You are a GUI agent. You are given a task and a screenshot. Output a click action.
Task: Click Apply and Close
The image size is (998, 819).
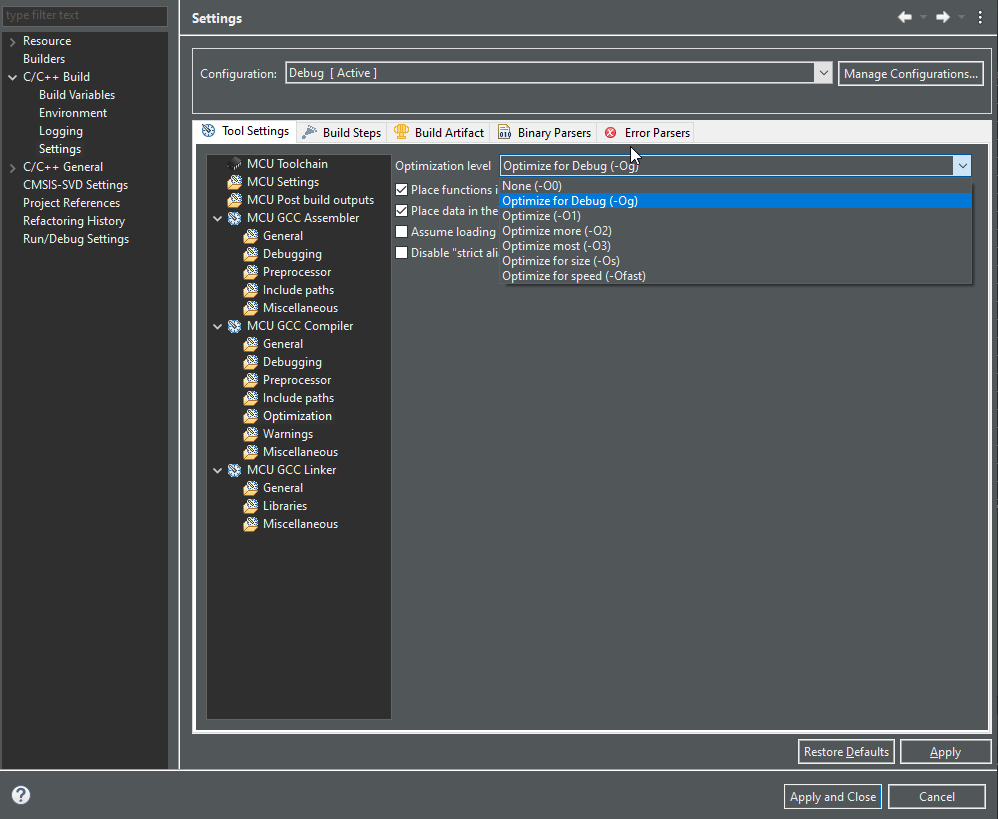(x=833, y=797)
